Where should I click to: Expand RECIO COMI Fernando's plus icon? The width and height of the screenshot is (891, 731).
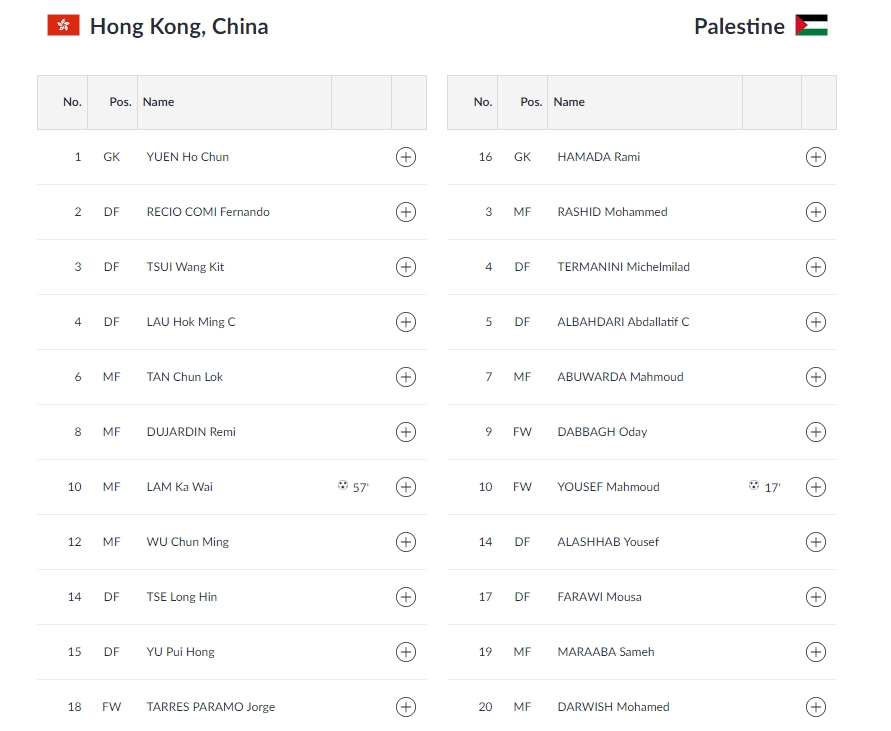[x=406, y=212]
